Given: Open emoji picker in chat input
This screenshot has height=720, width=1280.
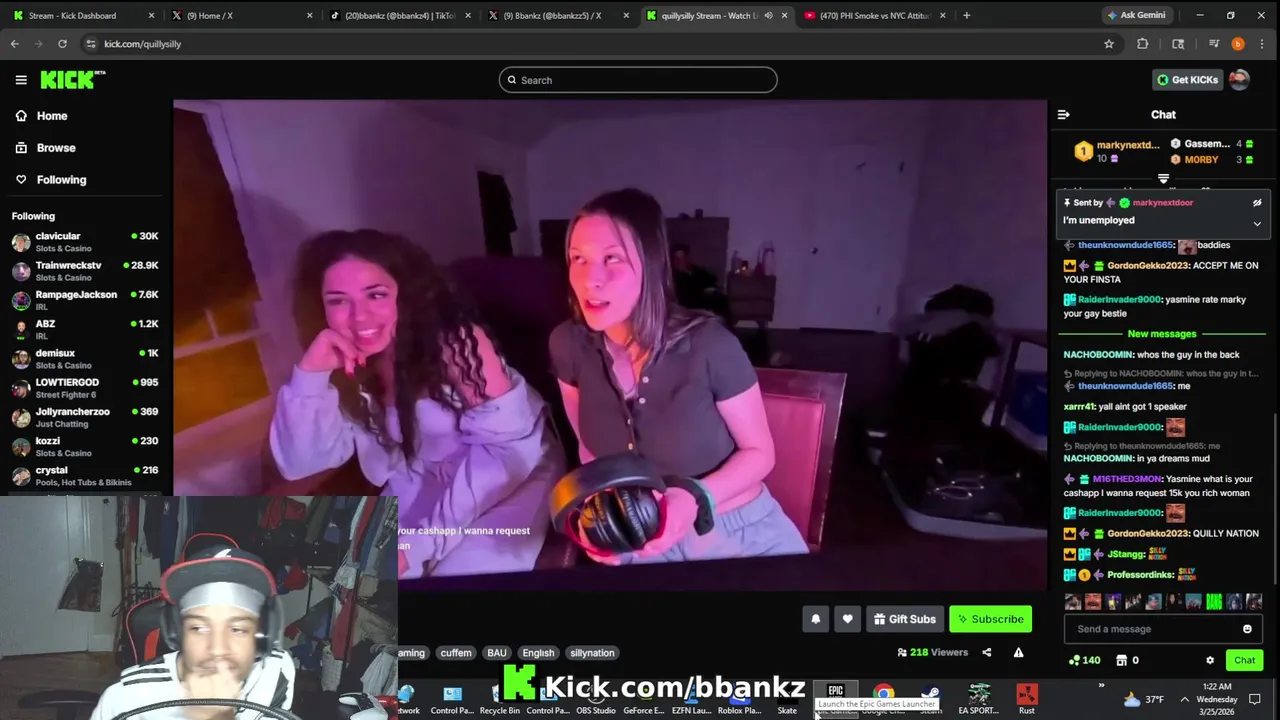Looking at the screenshot, I should [1247, 629].
